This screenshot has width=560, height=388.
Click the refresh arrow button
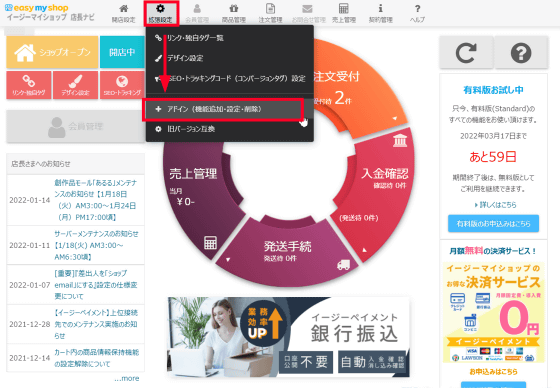click(466, 53)
